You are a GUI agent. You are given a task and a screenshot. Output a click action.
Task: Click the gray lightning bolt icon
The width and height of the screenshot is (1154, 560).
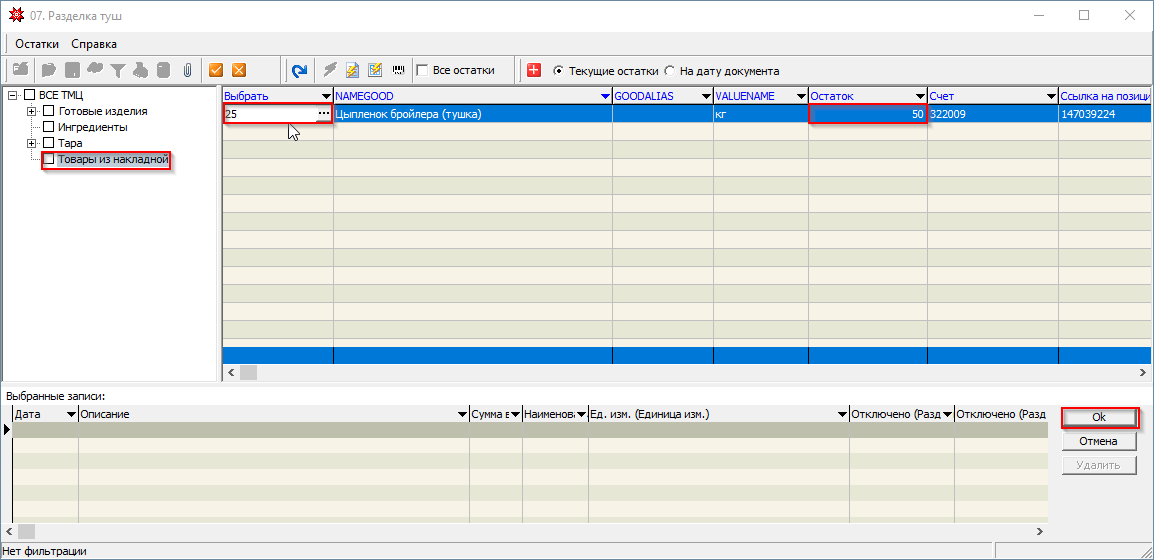tap(329, 70)
